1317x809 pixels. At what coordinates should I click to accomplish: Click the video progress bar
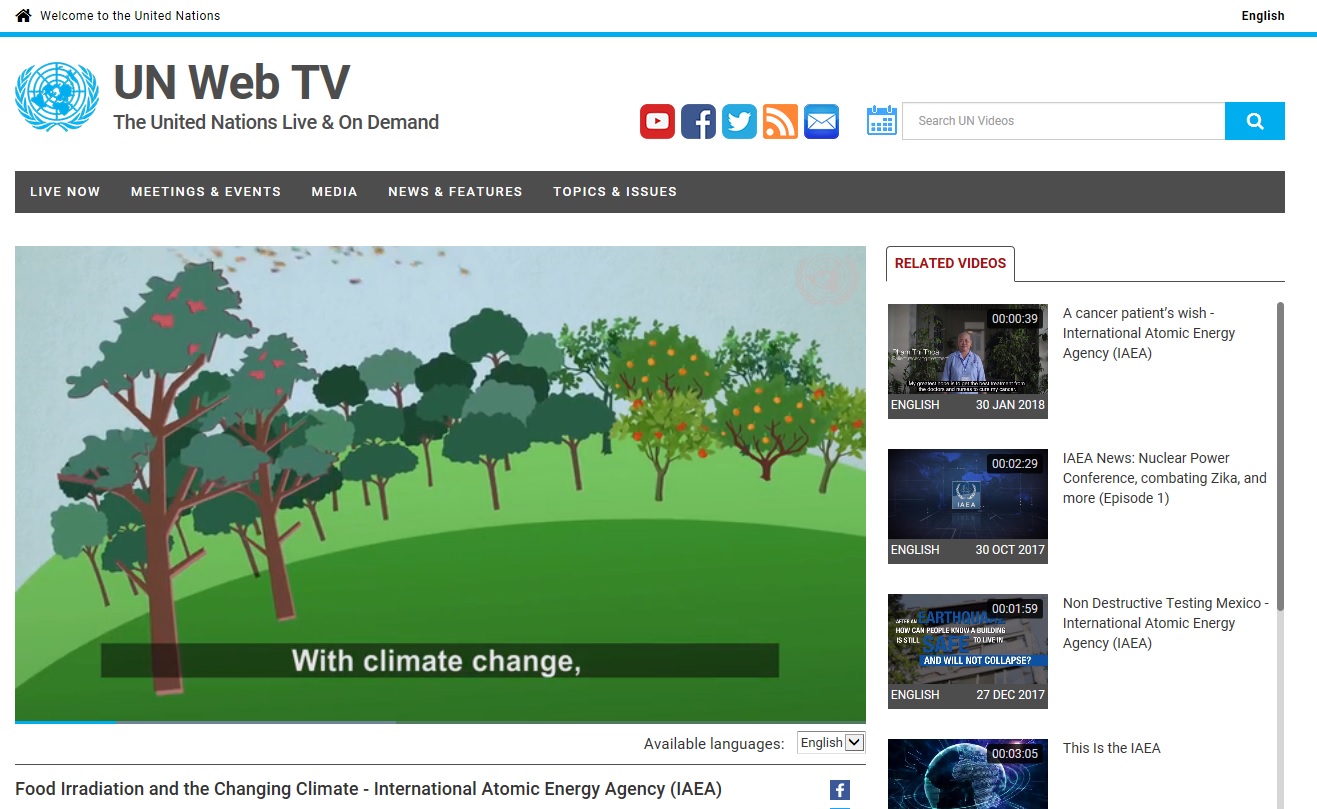click(x=440, y=721)
